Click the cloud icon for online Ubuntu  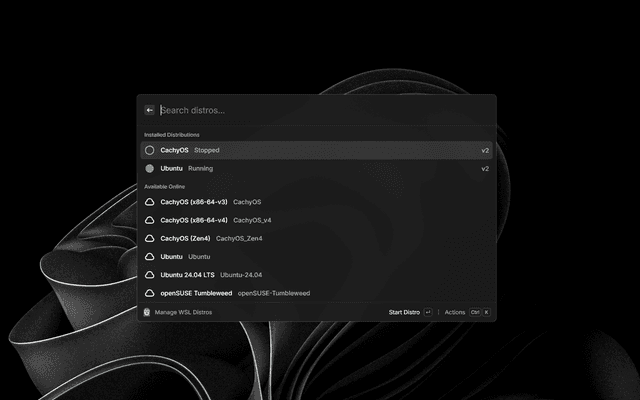150,257
